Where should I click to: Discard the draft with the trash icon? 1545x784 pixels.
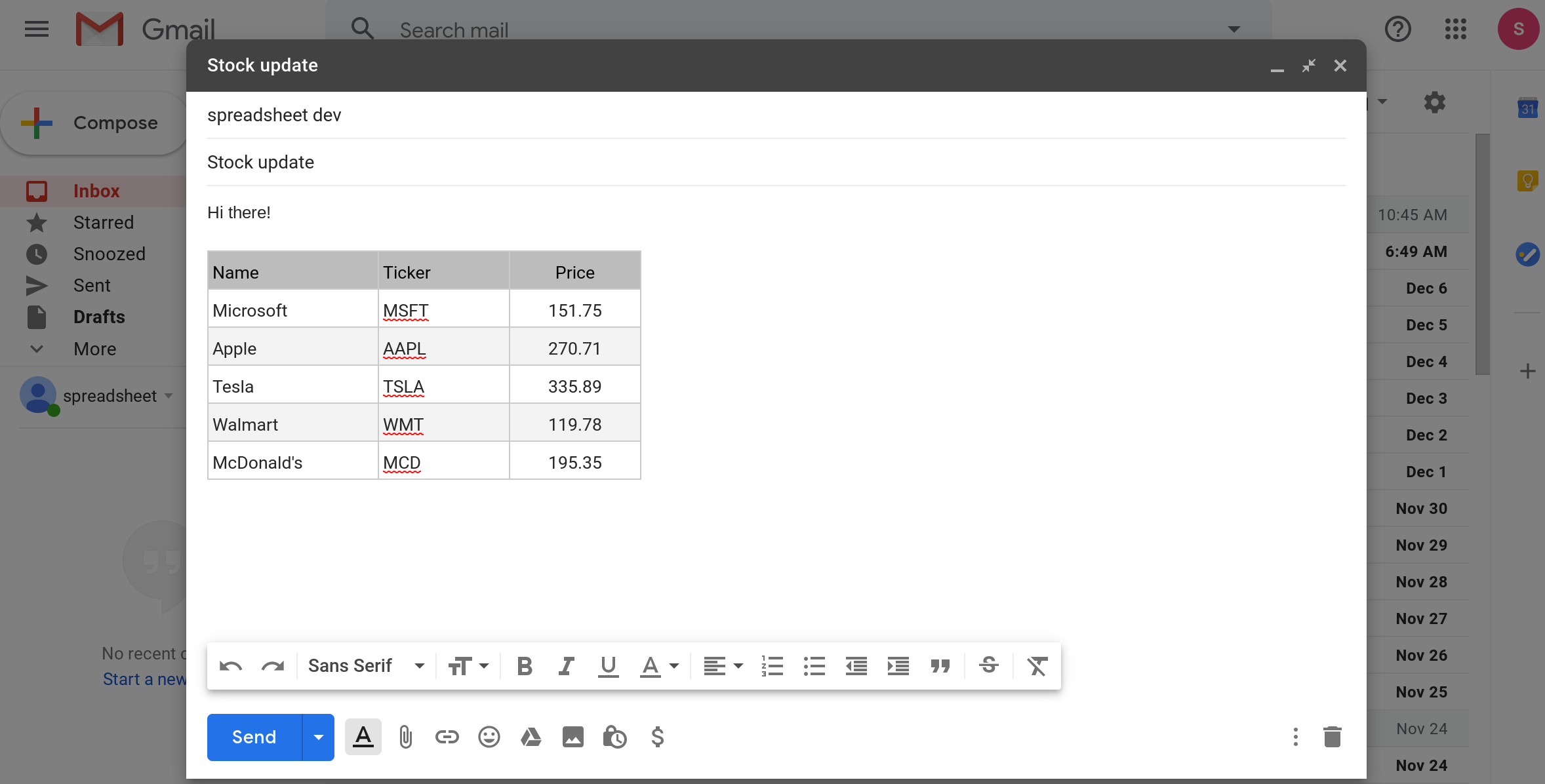[x=1332, y=737]
